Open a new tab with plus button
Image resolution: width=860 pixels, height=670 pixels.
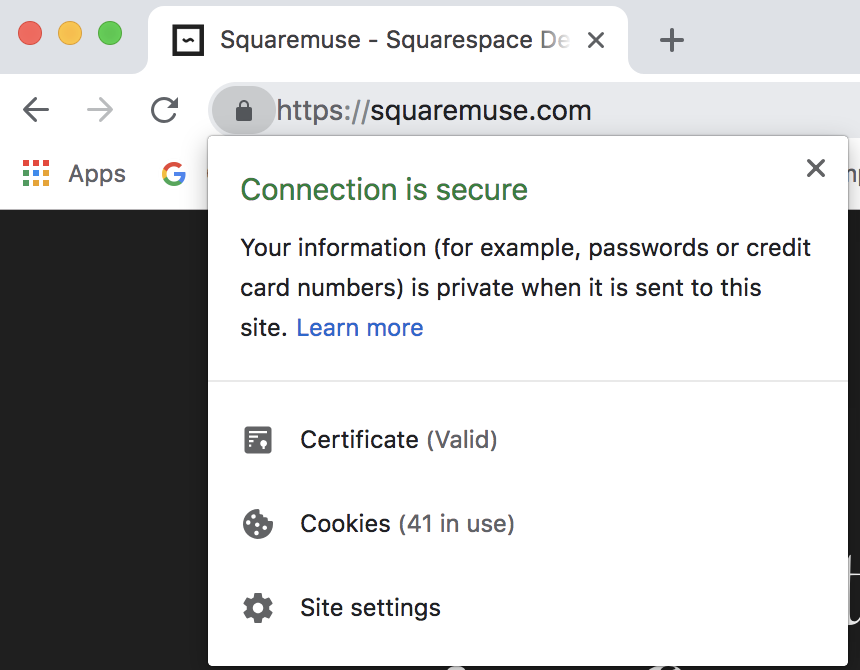pyautogui.click(x=672, y=40)
